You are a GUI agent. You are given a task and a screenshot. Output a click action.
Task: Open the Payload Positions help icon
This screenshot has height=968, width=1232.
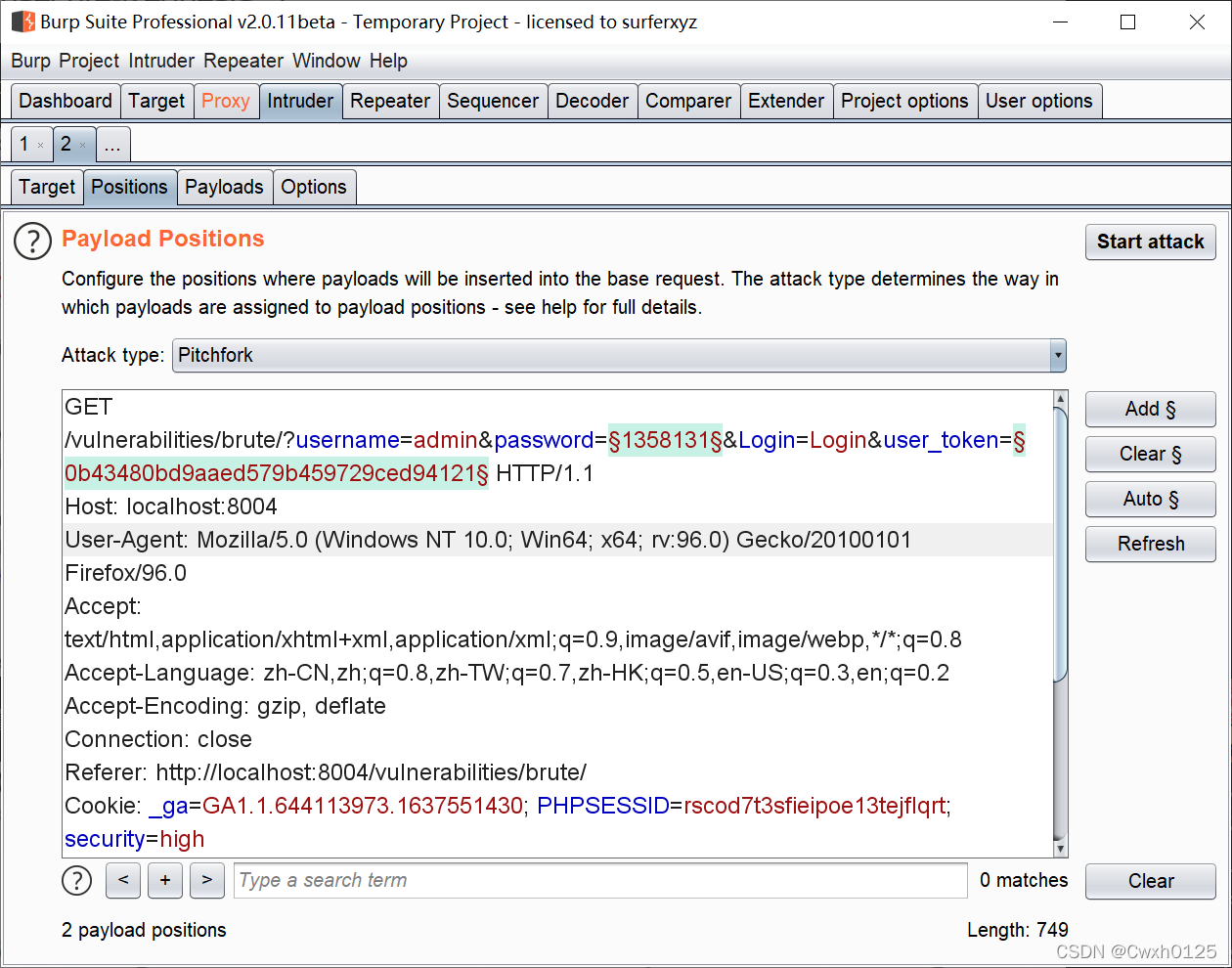32,242
